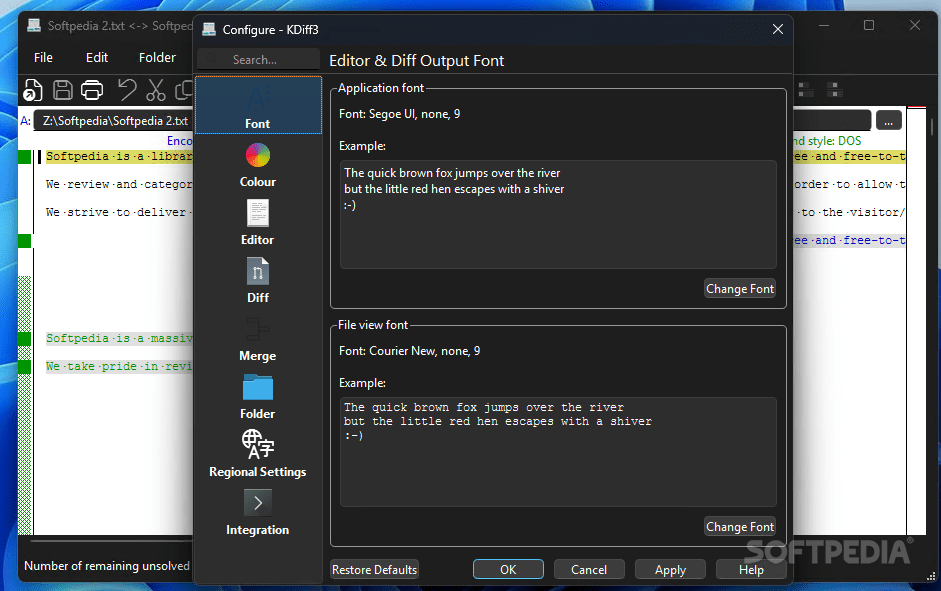The width and height of the screenshot is (941, 591).
Task: Confirm settings with the OK button
Action: pos(508,569)
